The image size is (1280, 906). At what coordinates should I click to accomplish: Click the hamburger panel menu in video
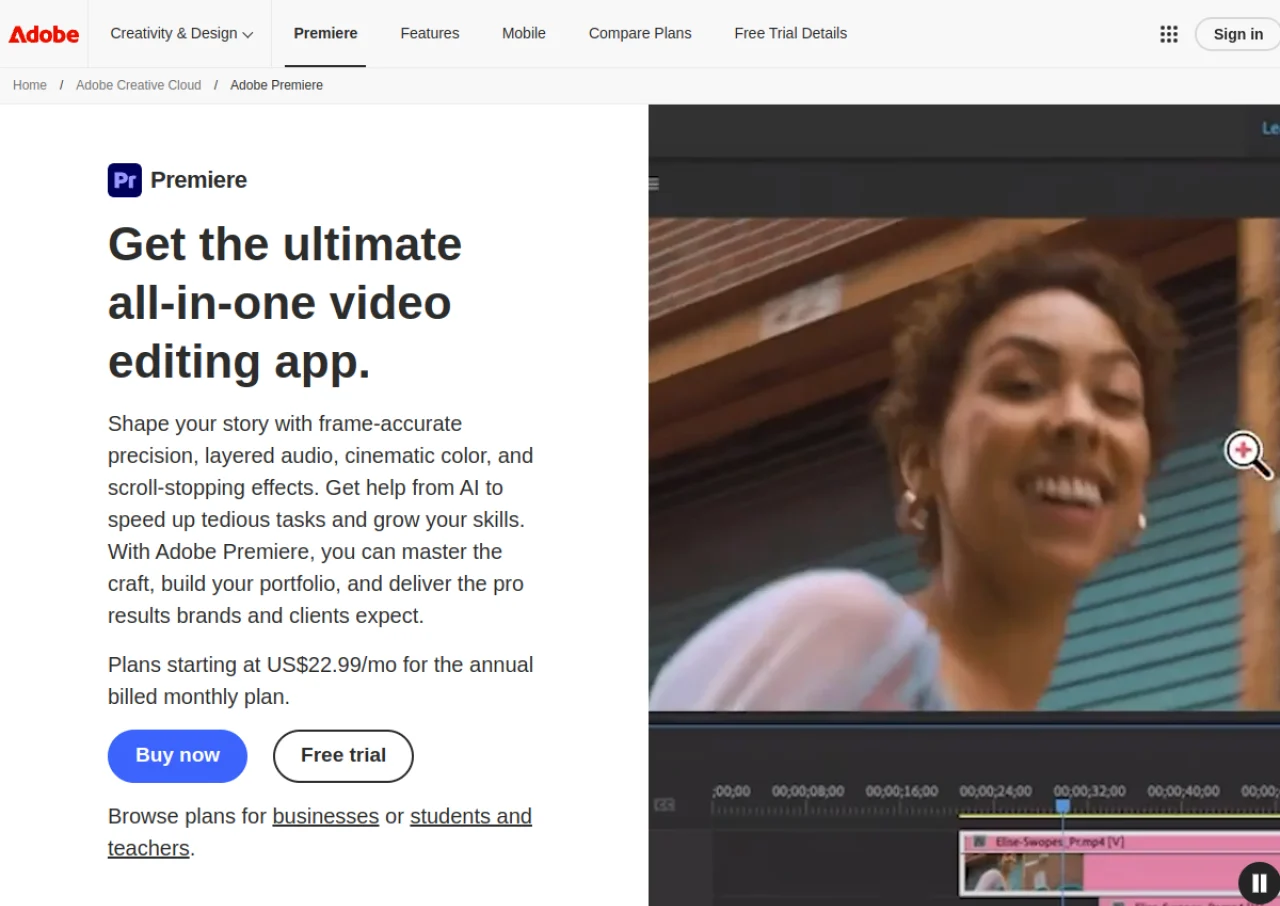click(654, 184)
